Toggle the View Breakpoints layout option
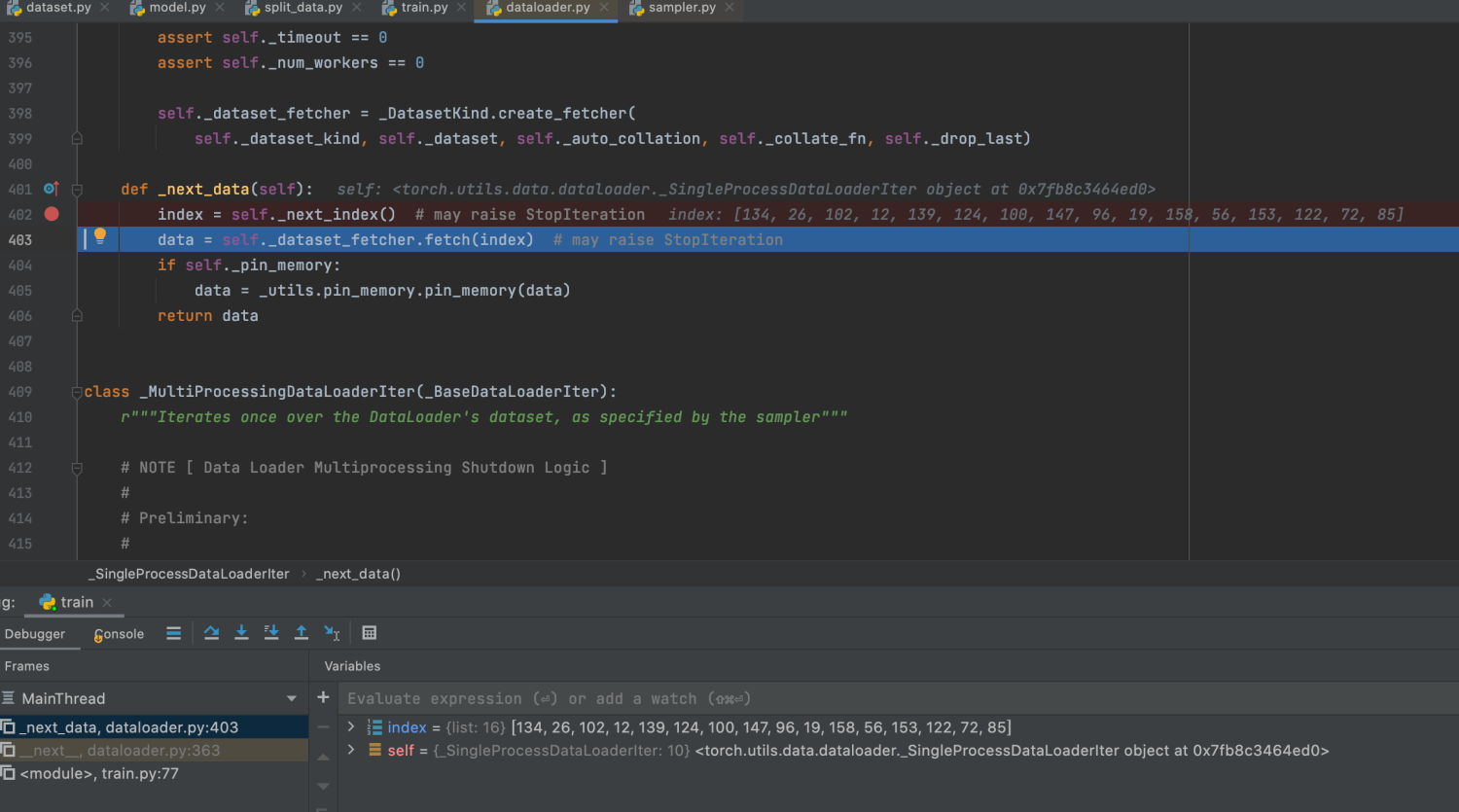The height and width of the screenshot is (812, 1459). 173,633
